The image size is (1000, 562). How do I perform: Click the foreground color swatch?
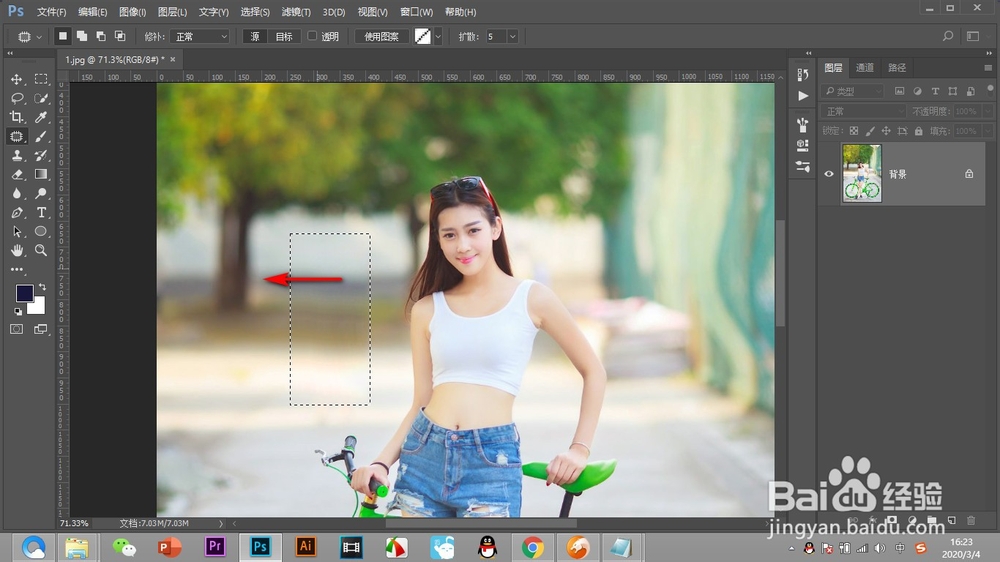click(x=24, y=293)
